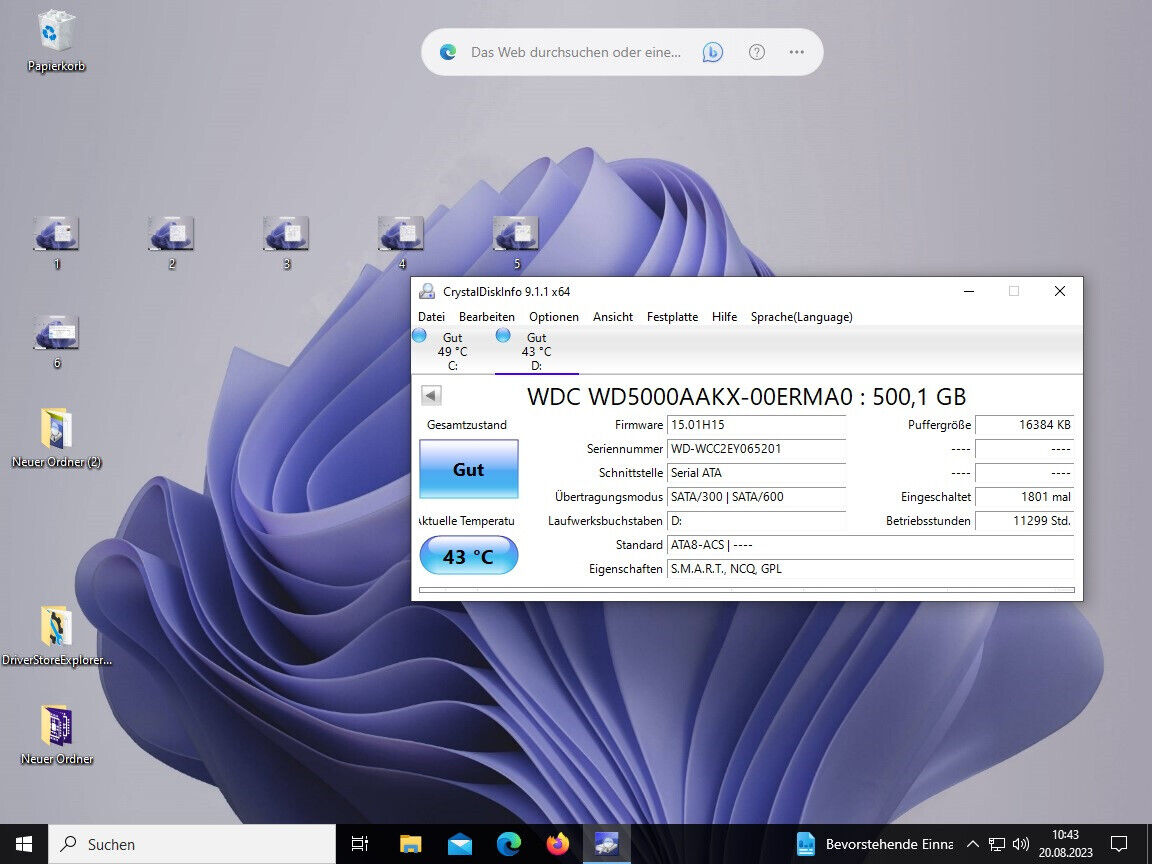Select desktop screenshot file named 6
Viewport: 1152px width, 864px height.
click(56, 342)
